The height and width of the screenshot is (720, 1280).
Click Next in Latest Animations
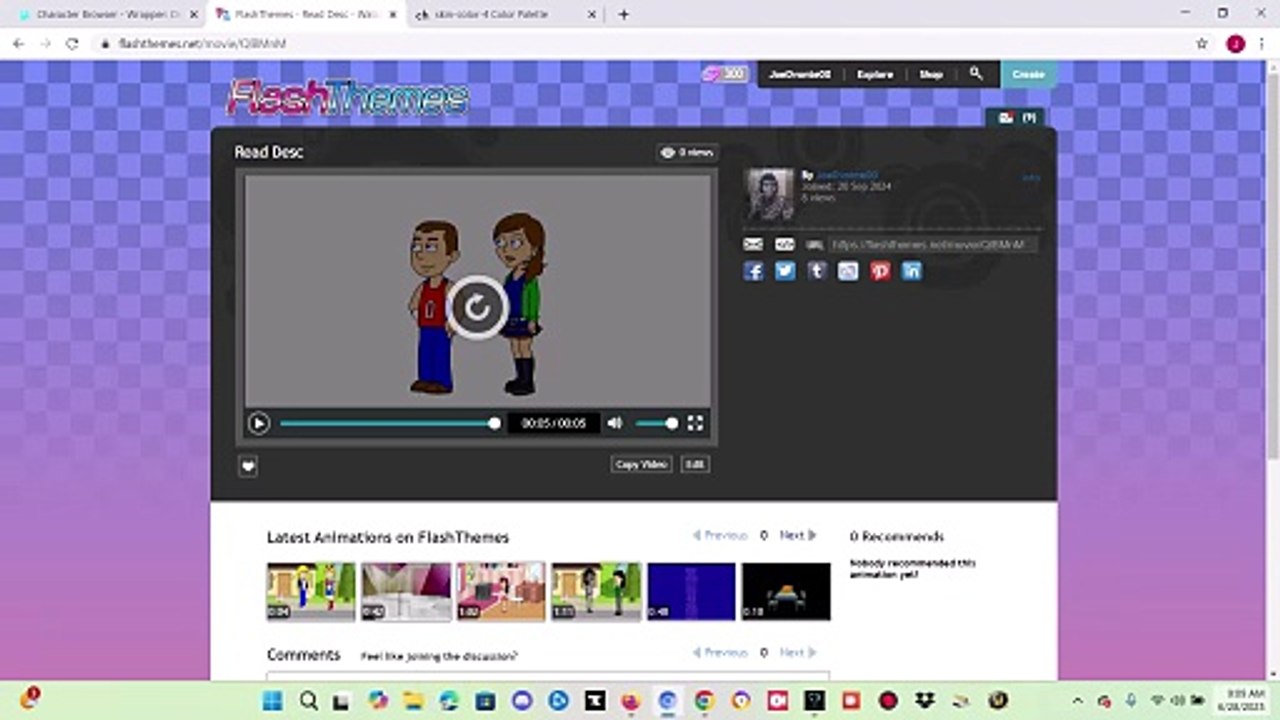(797, 536)
